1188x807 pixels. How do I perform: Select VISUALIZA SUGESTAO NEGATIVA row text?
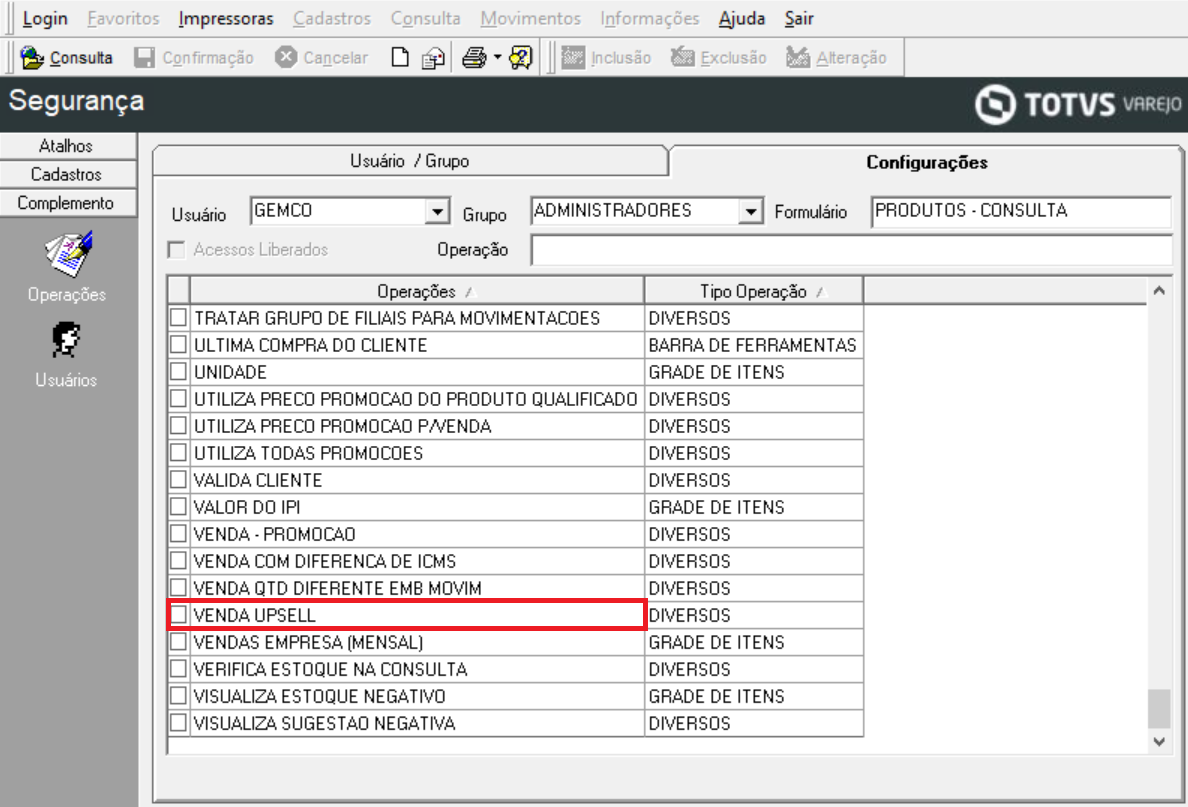click(x=324, y=723)
